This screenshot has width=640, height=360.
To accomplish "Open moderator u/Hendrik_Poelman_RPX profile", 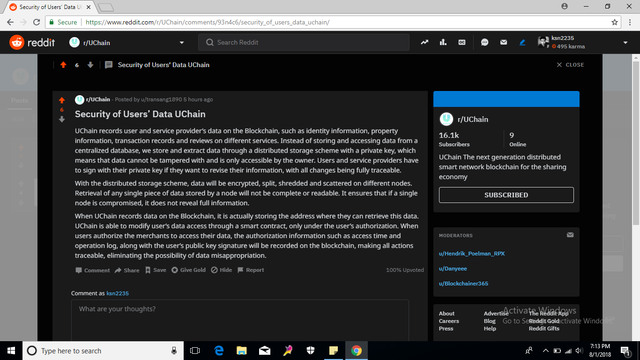I will pos(472,253).
